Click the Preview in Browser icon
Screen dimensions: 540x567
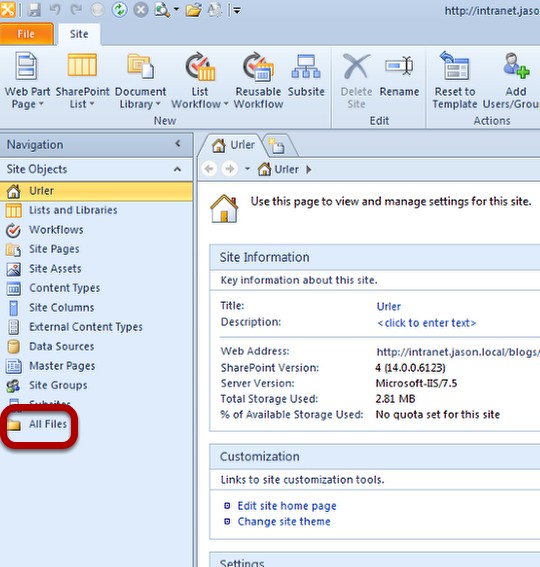point(162,10)
